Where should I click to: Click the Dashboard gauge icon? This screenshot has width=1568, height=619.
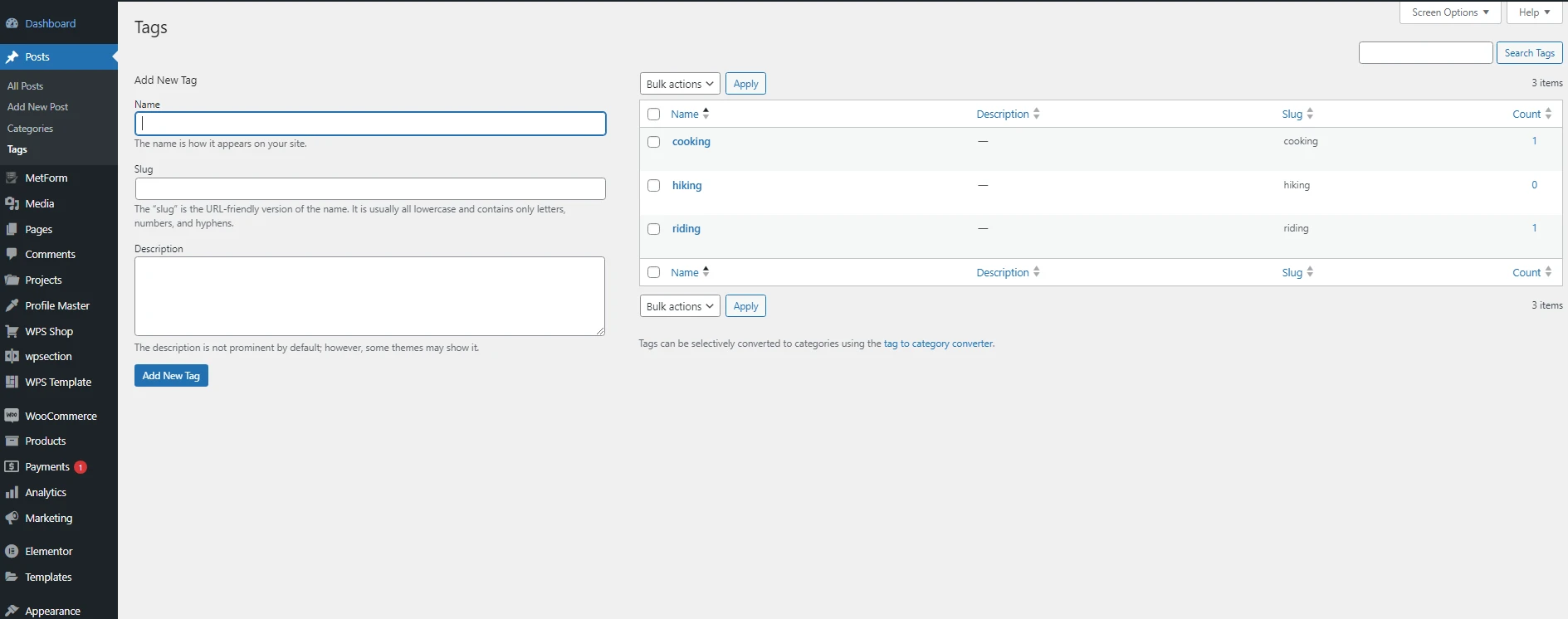[x=12, y=23]
